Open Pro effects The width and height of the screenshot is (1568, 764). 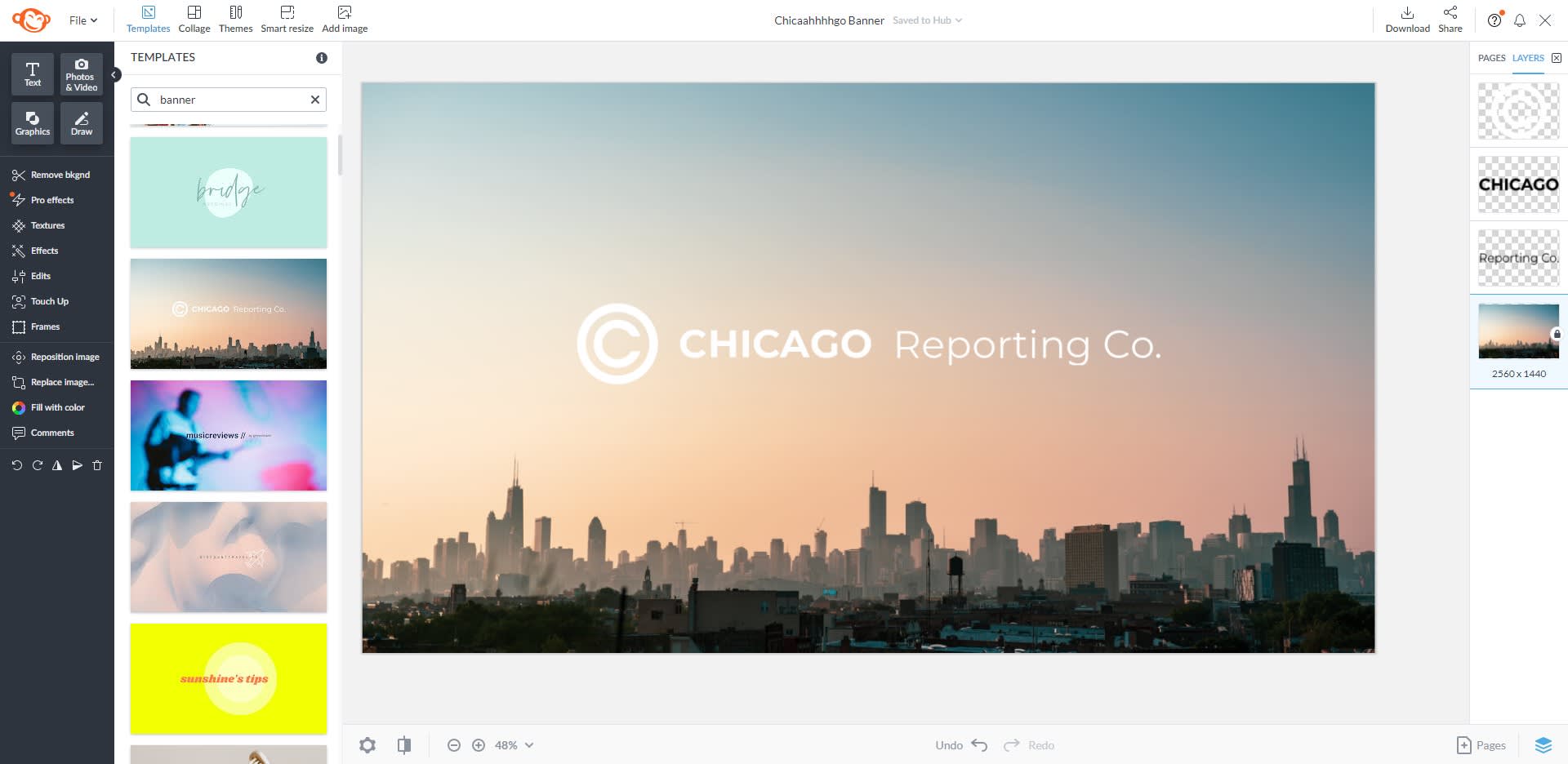(43, 200)
